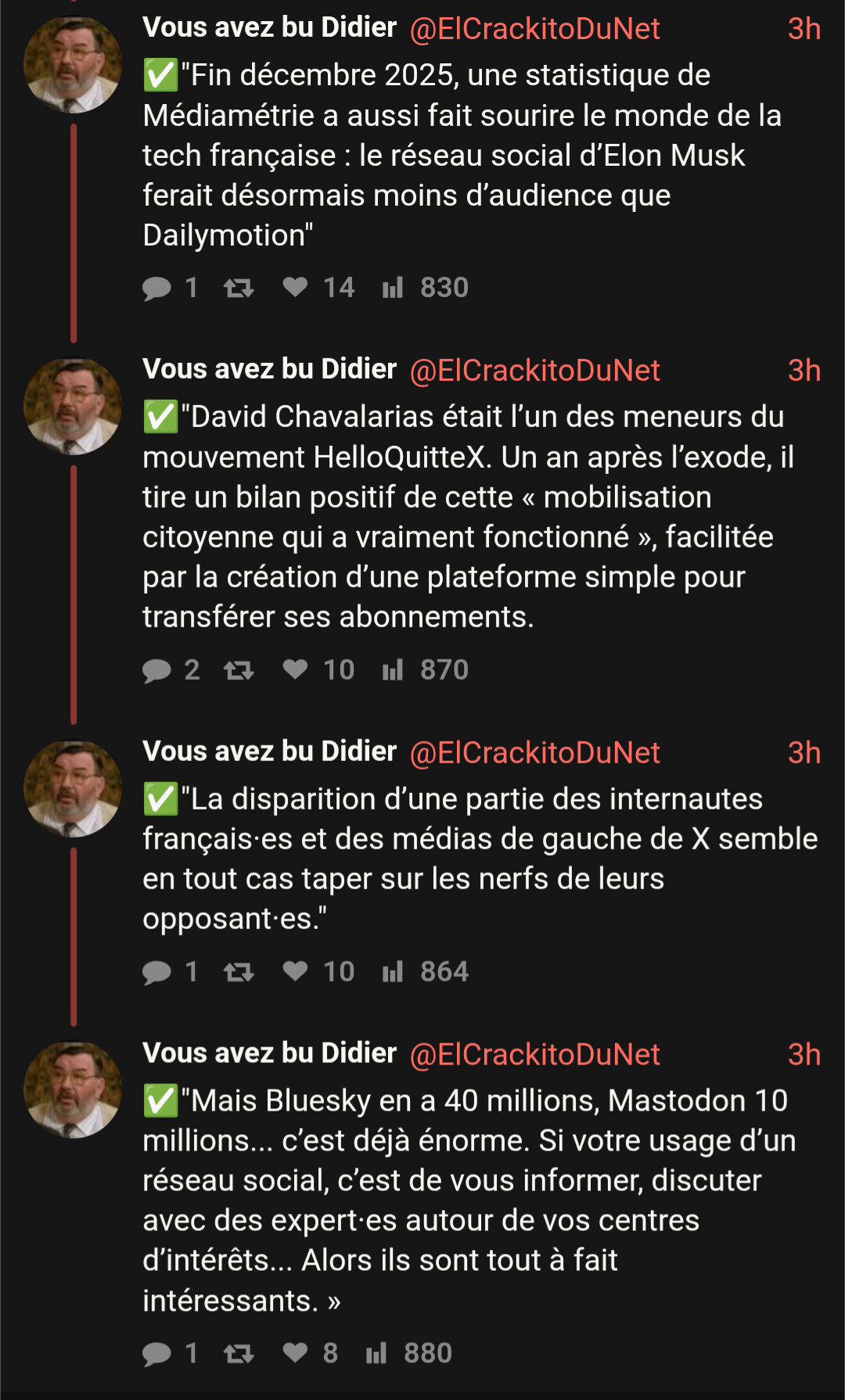Like the Médiamétrie Dailymotion tweet
This screenshot has width=845, height=1400.
pos(295,288)
